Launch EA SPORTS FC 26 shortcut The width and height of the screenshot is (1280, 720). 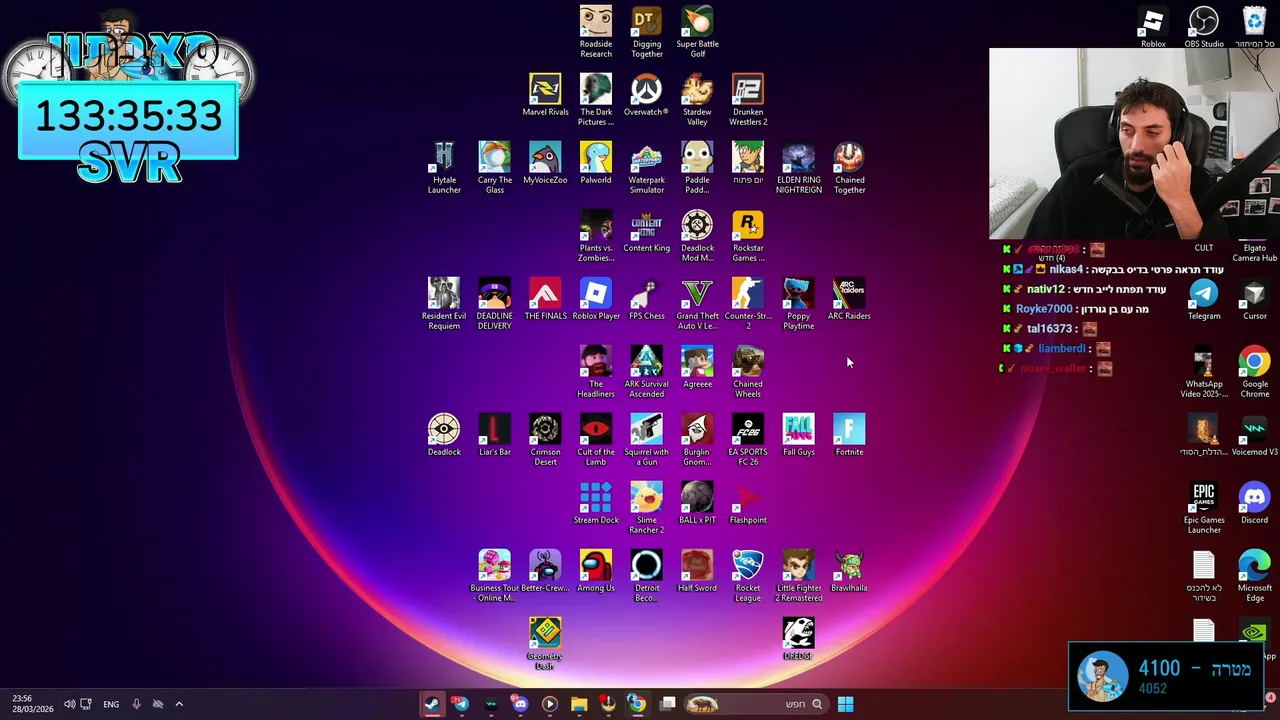coord(748,439)
